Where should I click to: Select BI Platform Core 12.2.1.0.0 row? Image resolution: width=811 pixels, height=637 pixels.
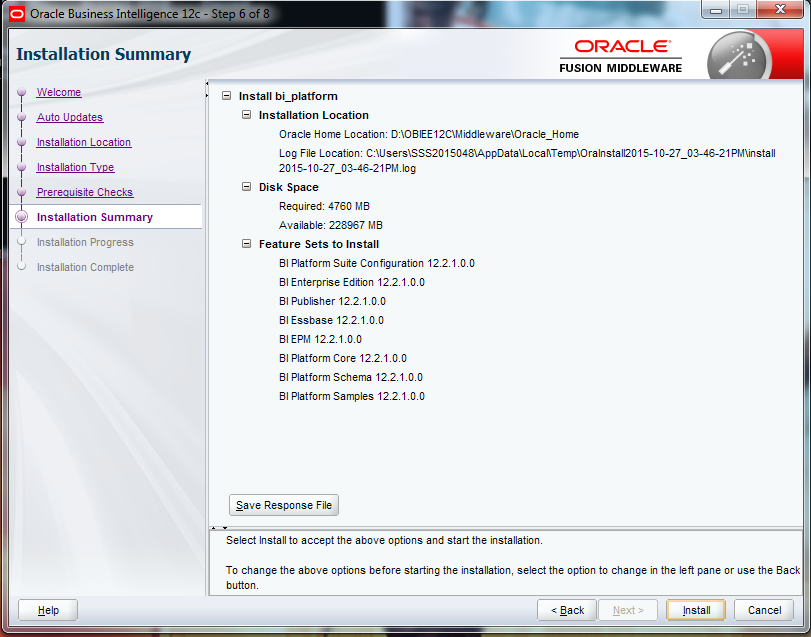[x=343, y=358]
